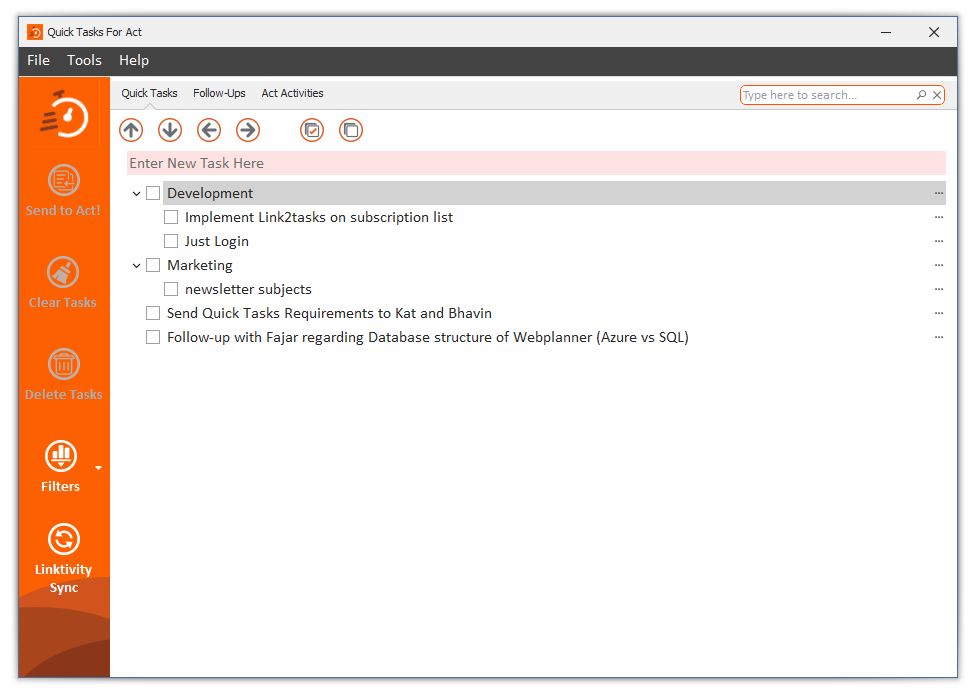This screenshot has height=694, width=976.
Task: Click the app icon in the title bar
Action: point(35,32)
